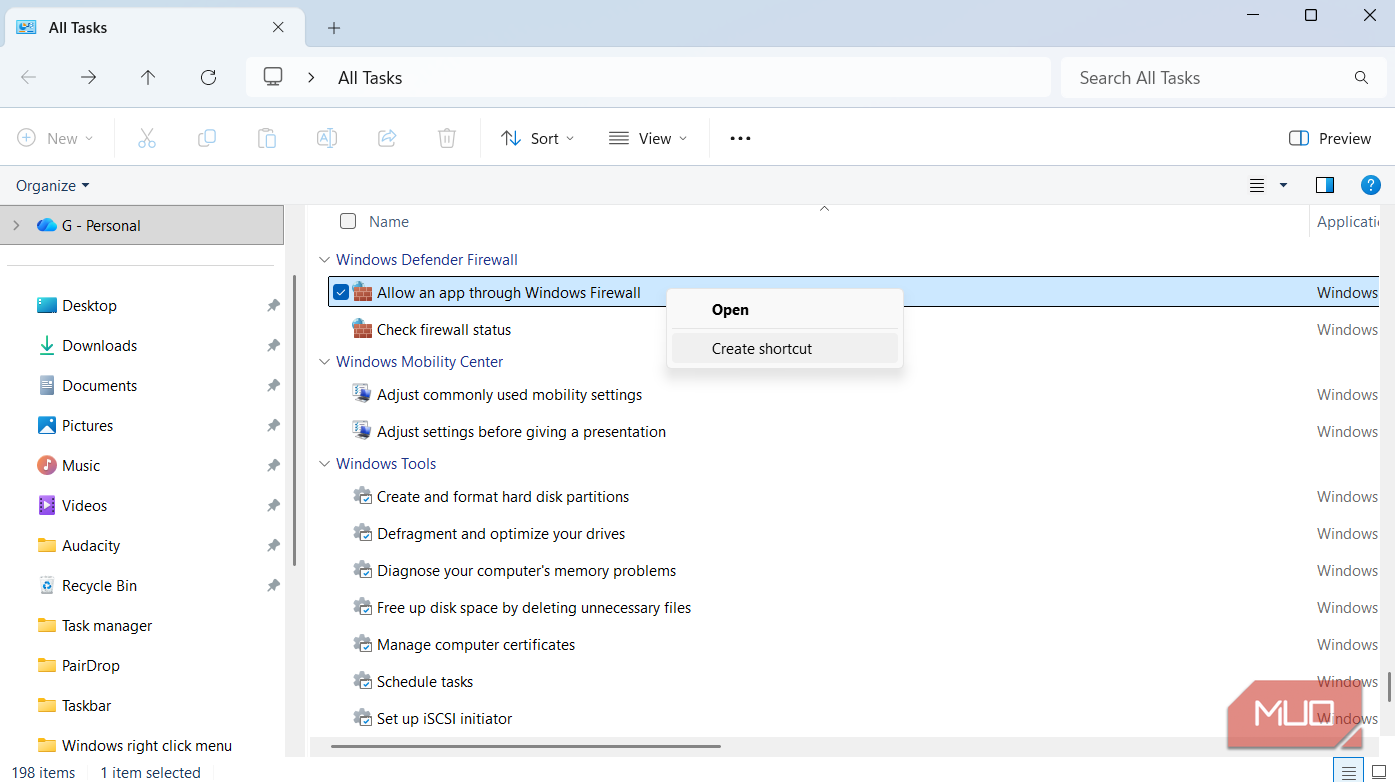The image size is (1395, 782).
Task: Click the Search All Tasks field
Action: click(1223, 77)
